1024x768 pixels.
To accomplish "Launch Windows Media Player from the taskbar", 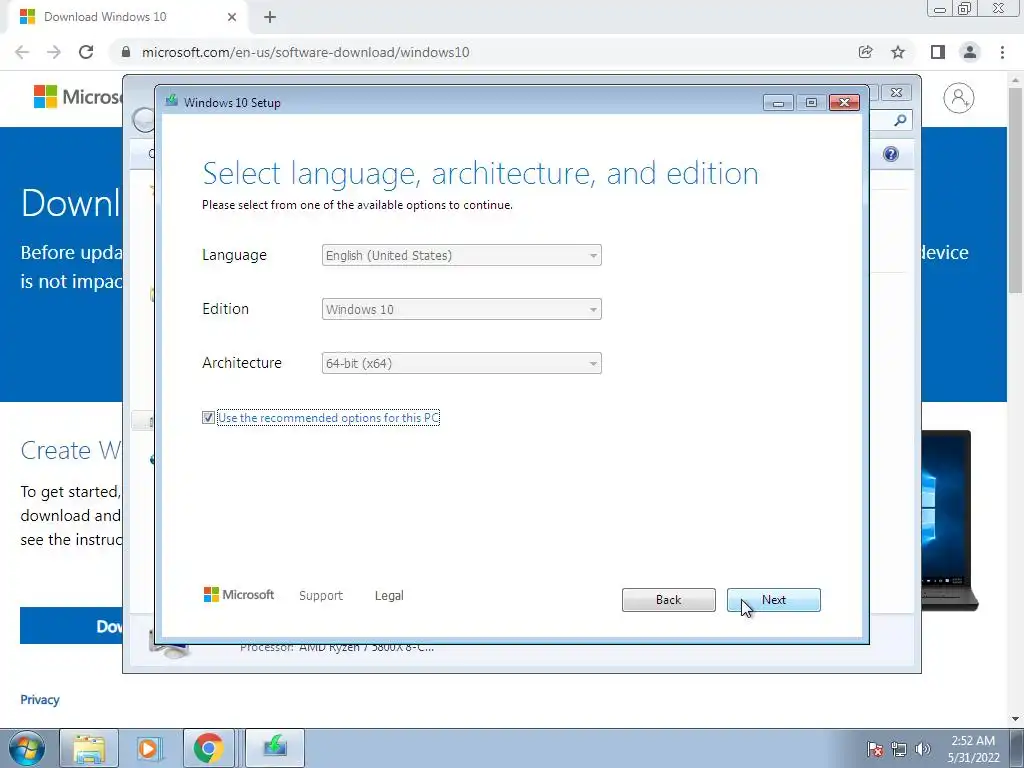I will 149,748.
